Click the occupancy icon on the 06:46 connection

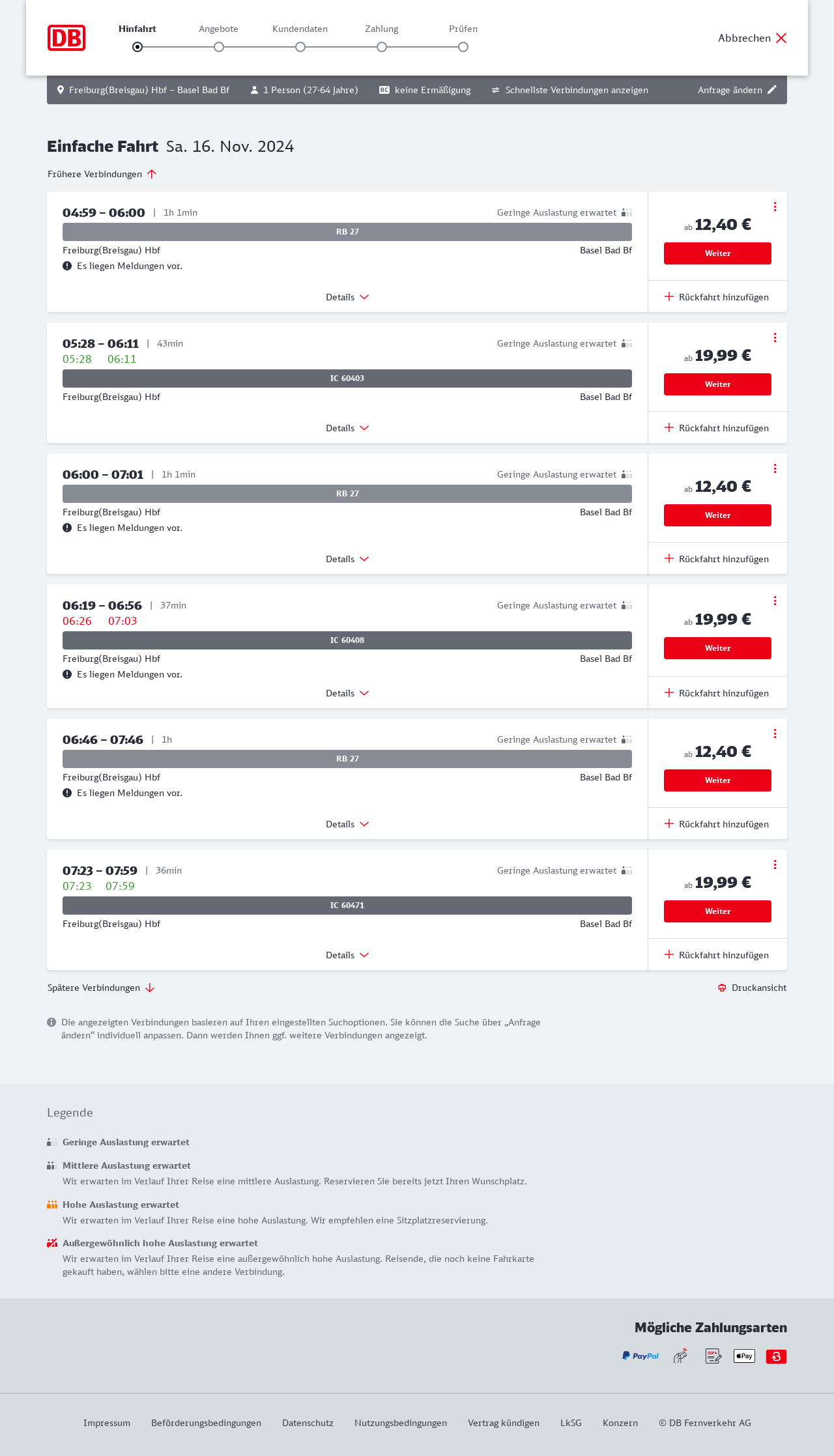627,739
